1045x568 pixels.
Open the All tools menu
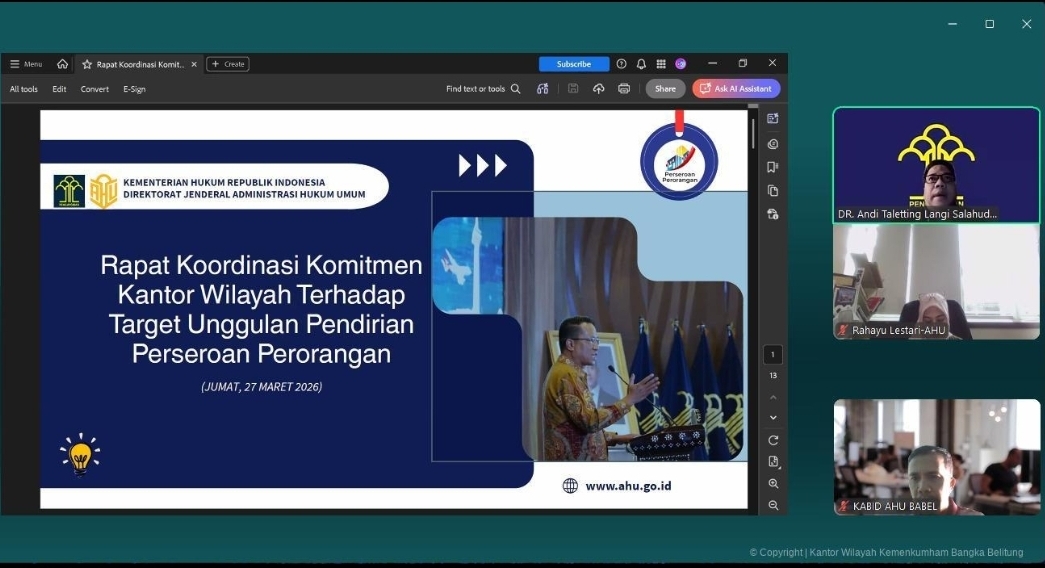23,89
